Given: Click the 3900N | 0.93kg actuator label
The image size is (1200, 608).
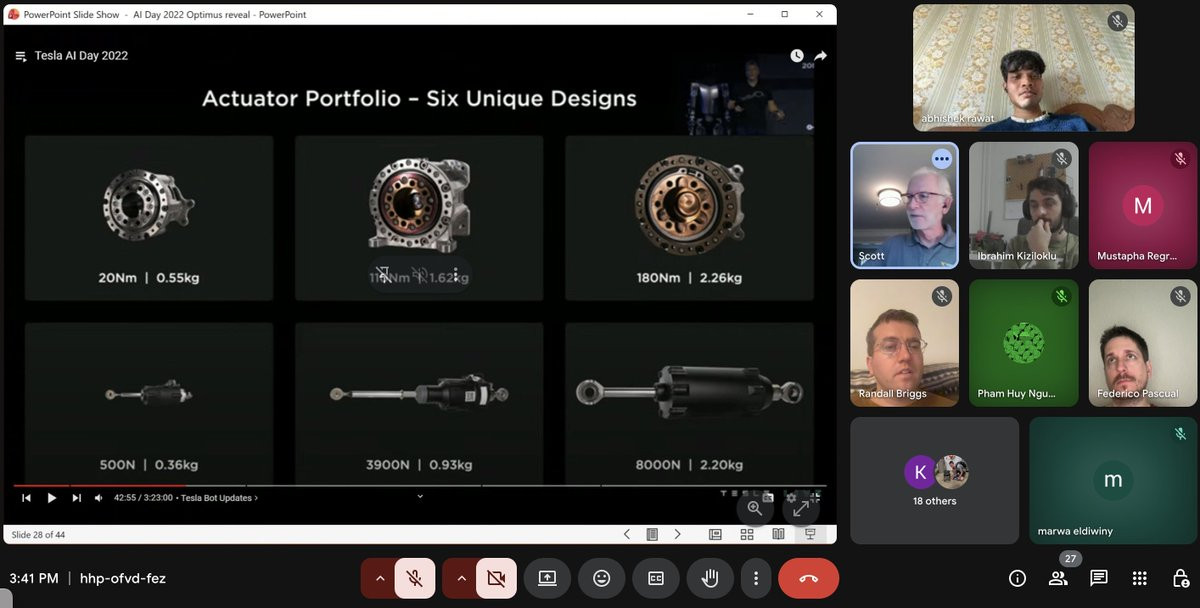Looking at the screenshot, I should coord(419,465).
